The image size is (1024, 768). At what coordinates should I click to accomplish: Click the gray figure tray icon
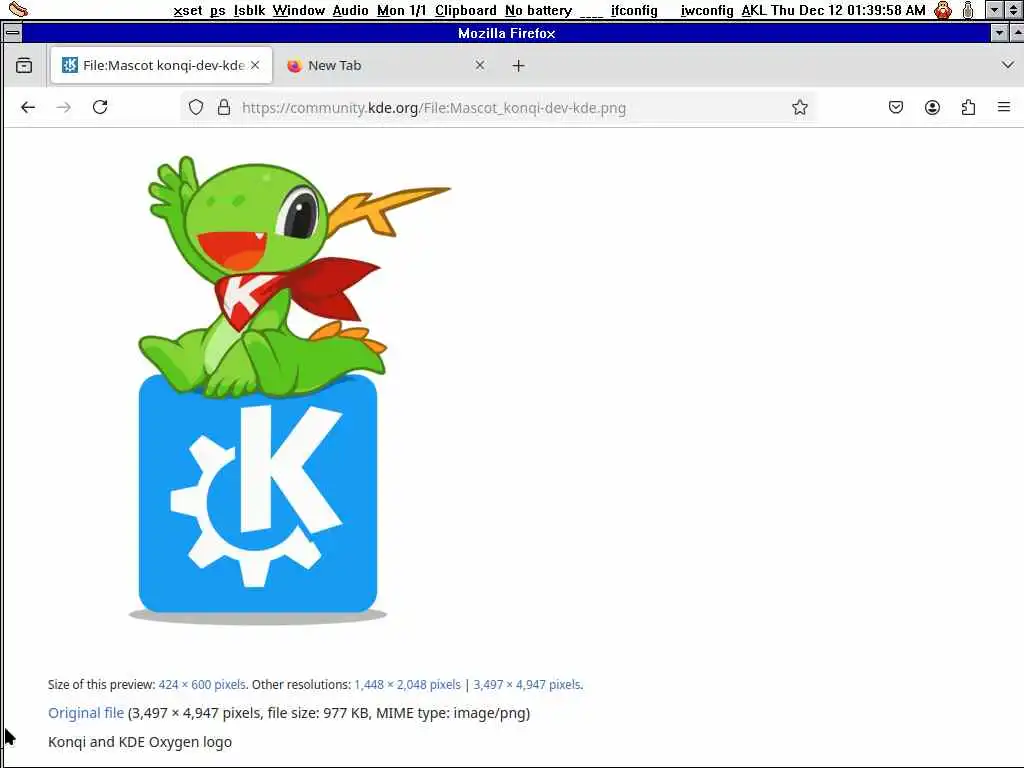coord(968,10)
